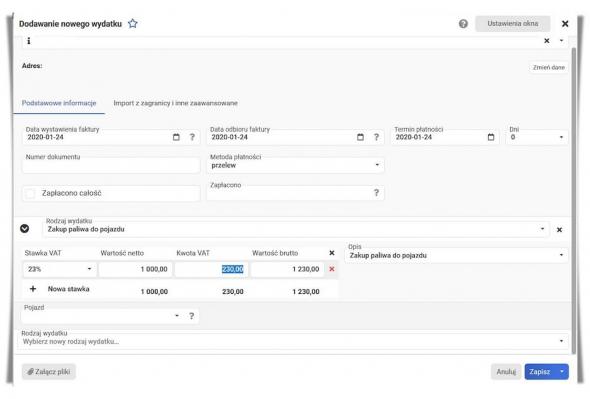Click the Data wystawienia faktury date value
The image size is (590, 399).
(x=46, y=137)
